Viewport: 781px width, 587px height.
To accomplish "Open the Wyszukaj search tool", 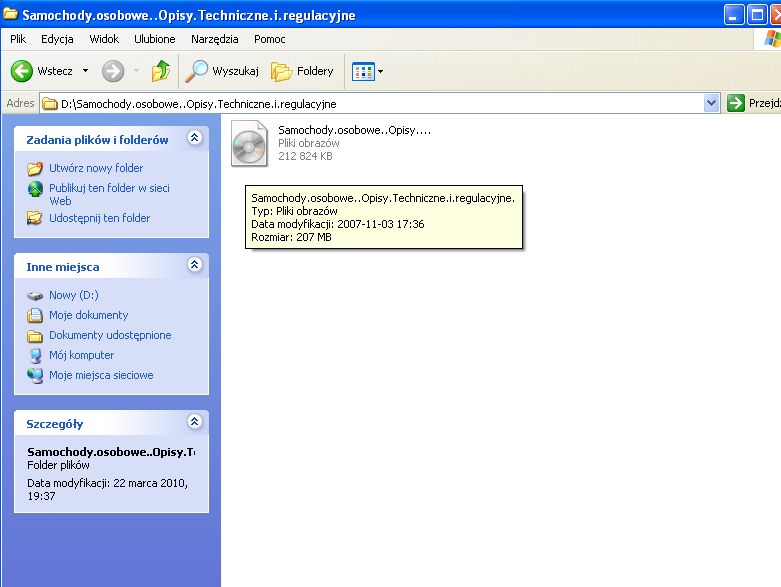I will 223,71.
